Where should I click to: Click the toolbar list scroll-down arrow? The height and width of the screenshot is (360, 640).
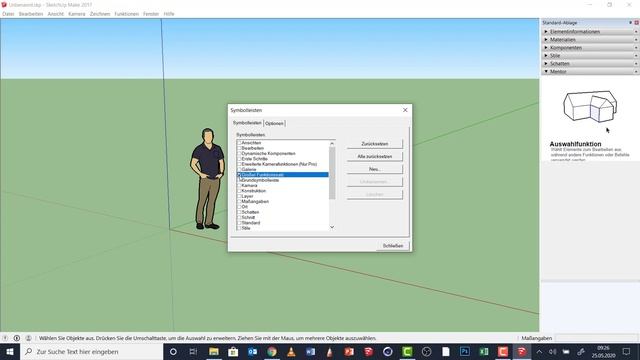tap(332, 227)
